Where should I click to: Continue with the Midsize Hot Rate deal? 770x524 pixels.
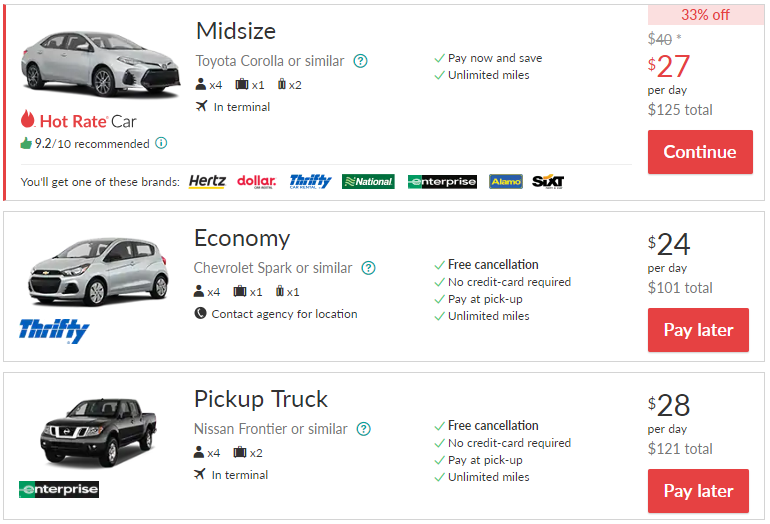(x=700, y=152)
